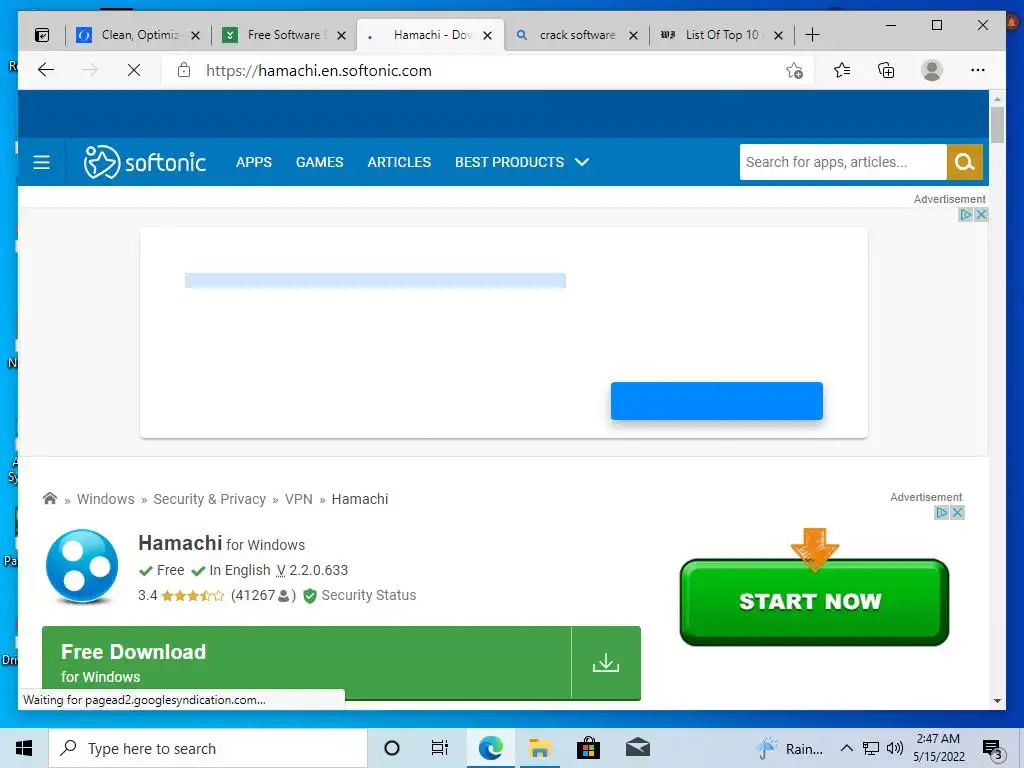Click the blue button in the banner ad
Screen dimensions: 1024x768
click(716, 401)
